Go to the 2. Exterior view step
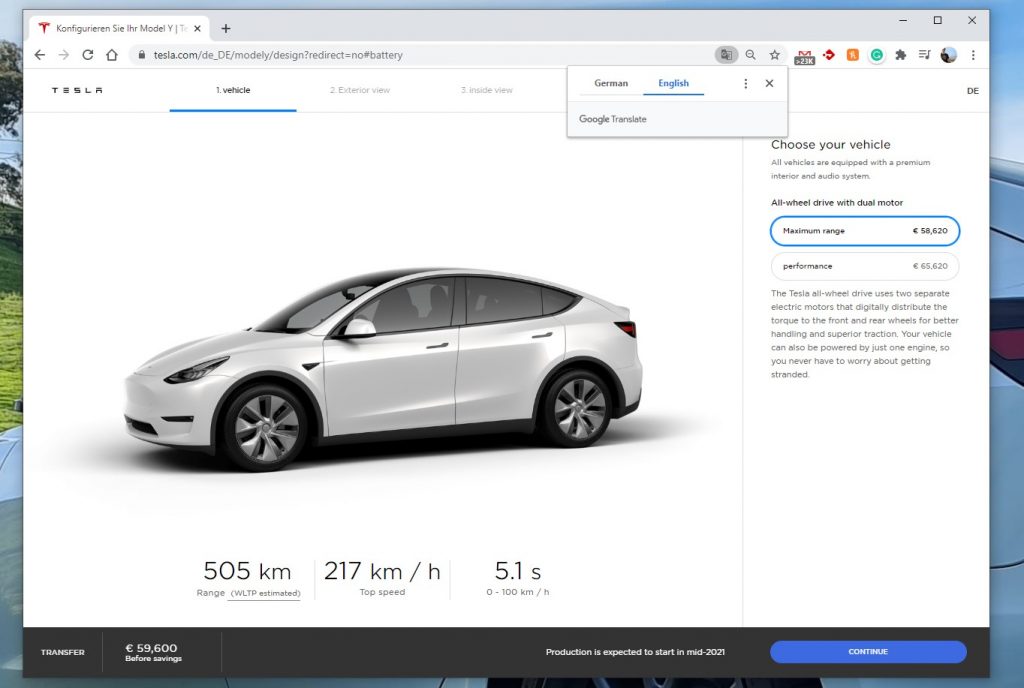 (x=360, y=90)
